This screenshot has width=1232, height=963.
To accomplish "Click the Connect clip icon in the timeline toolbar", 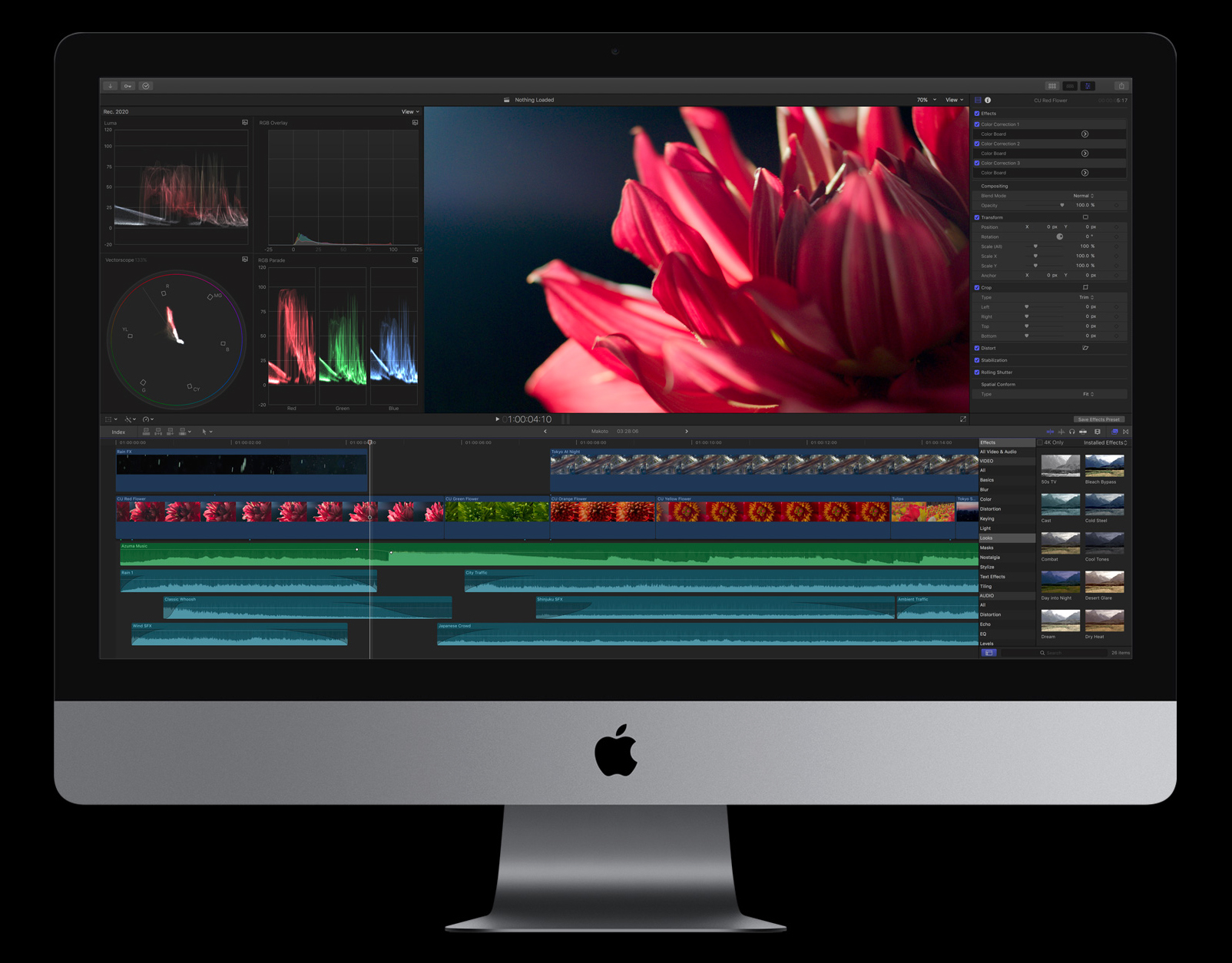I will click(146, 432).
